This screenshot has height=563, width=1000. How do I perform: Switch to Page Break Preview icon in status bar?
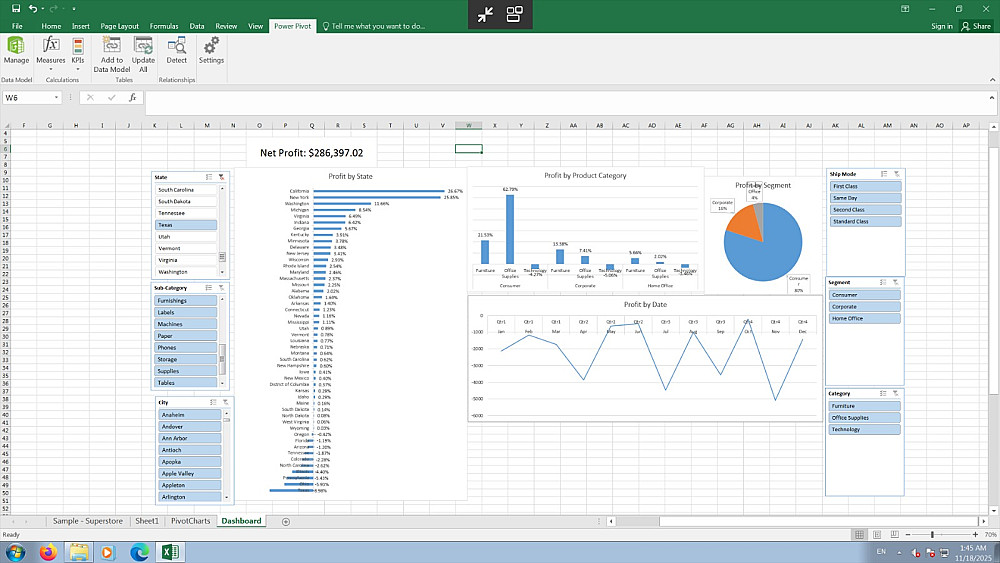894,534
